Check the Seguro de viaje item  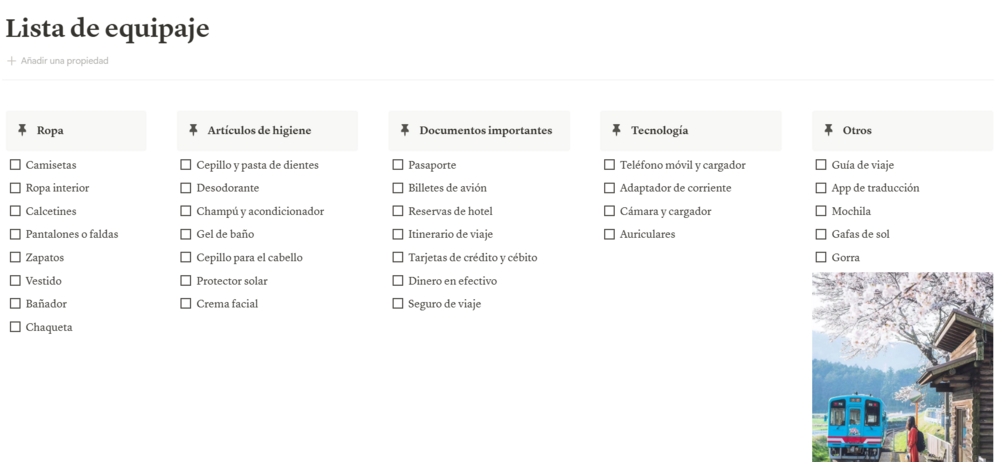click(x=397, y=303)
